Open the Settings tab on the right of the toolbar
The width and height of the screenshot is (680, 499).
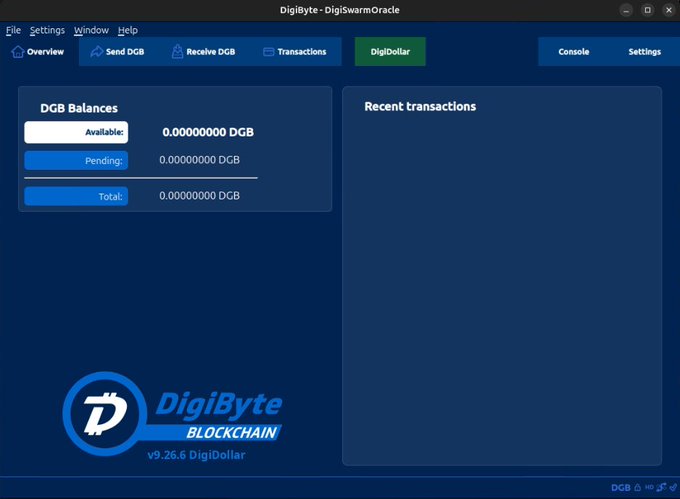[x=645, y=52]
